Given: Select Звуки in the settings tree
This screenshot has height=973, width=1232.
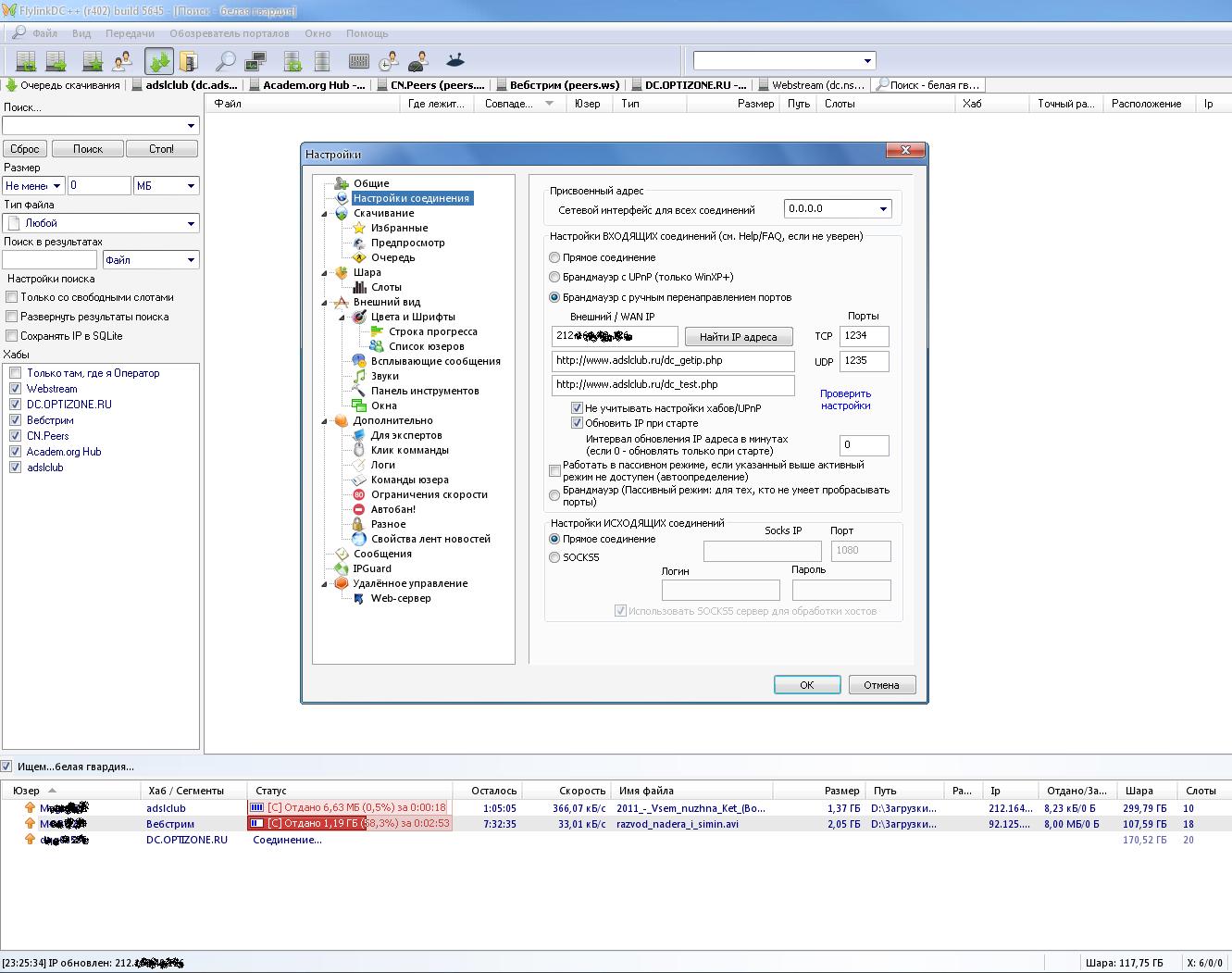Looking at the screenshot, I should [x=384, y=376].
